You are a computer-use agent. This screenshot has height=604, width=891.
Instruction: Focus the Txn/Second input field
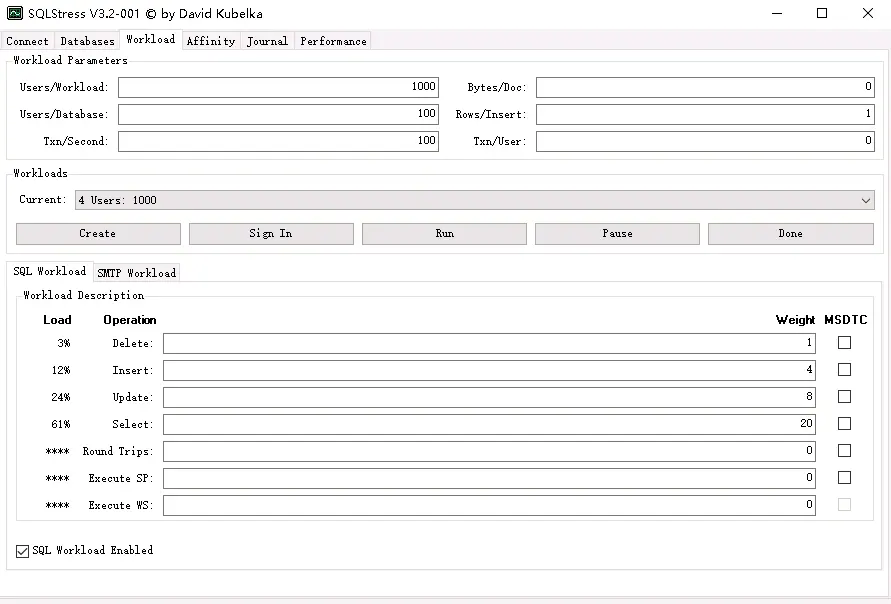[x=278, y=141]
